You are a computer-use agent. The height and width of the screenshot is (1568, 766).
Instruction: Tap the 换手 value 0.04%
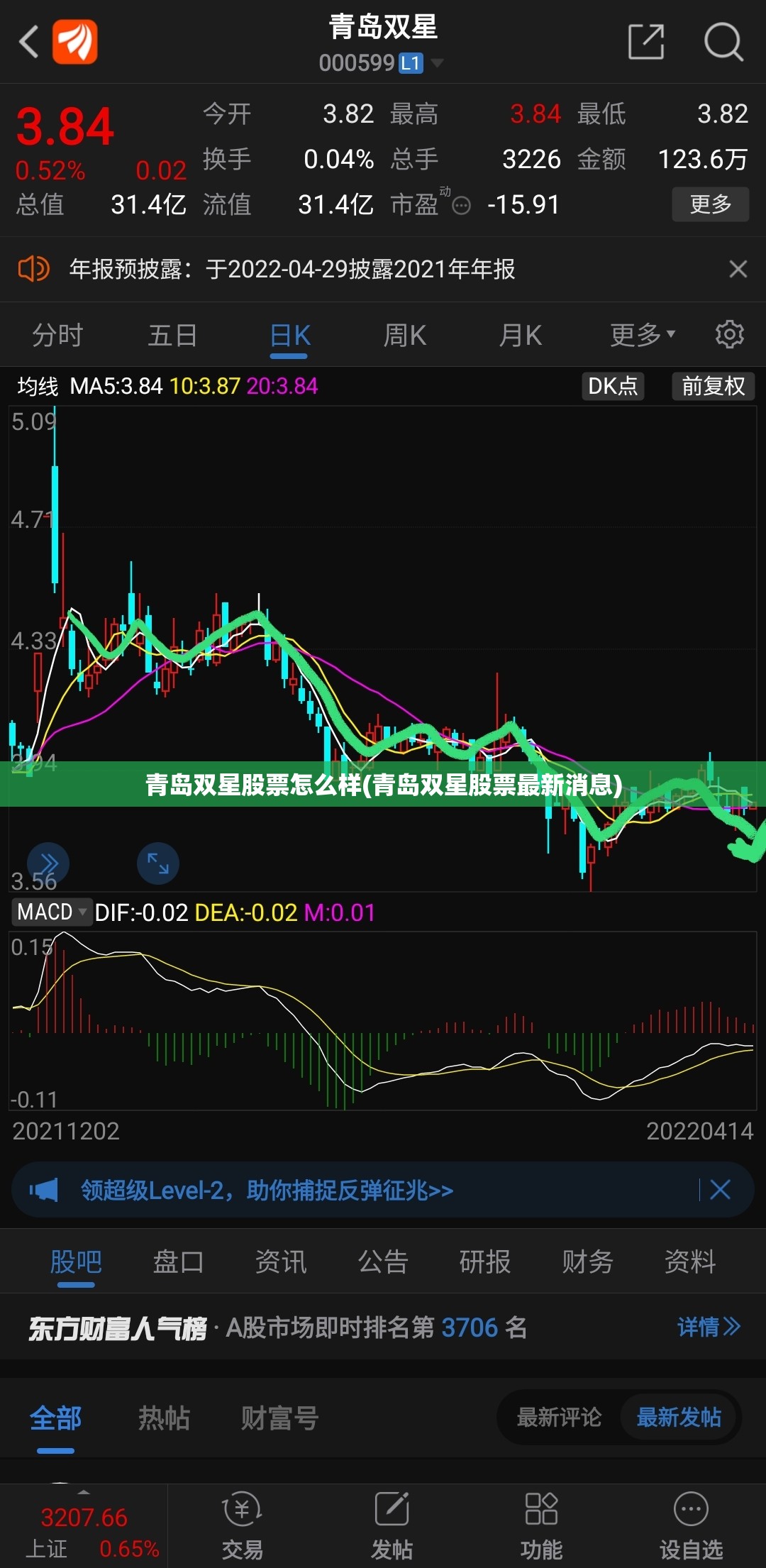[x=338, y=159]
